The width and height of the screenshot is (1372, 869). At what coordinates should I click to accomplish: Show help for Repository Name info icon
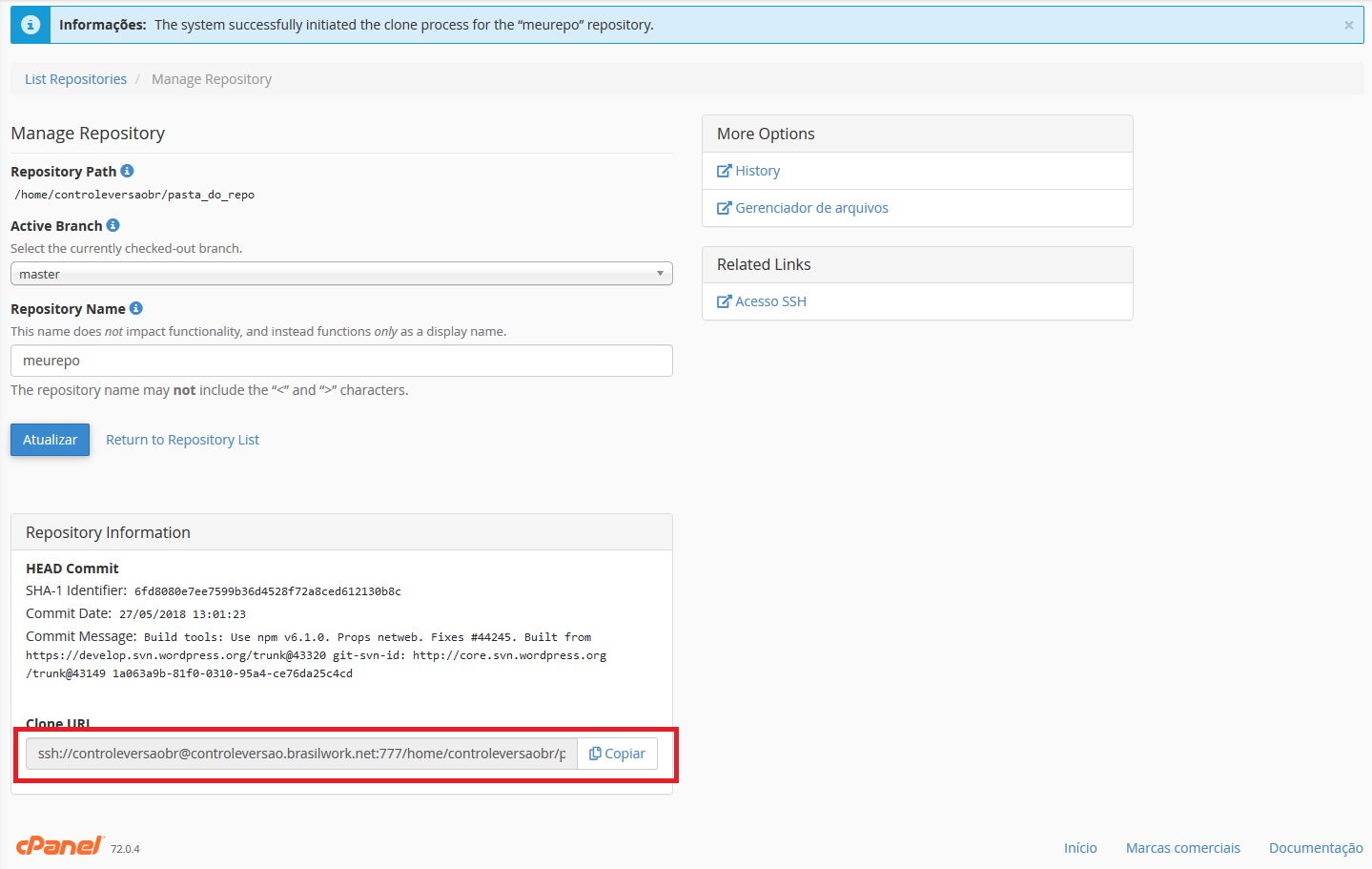(x=135, y=308)
